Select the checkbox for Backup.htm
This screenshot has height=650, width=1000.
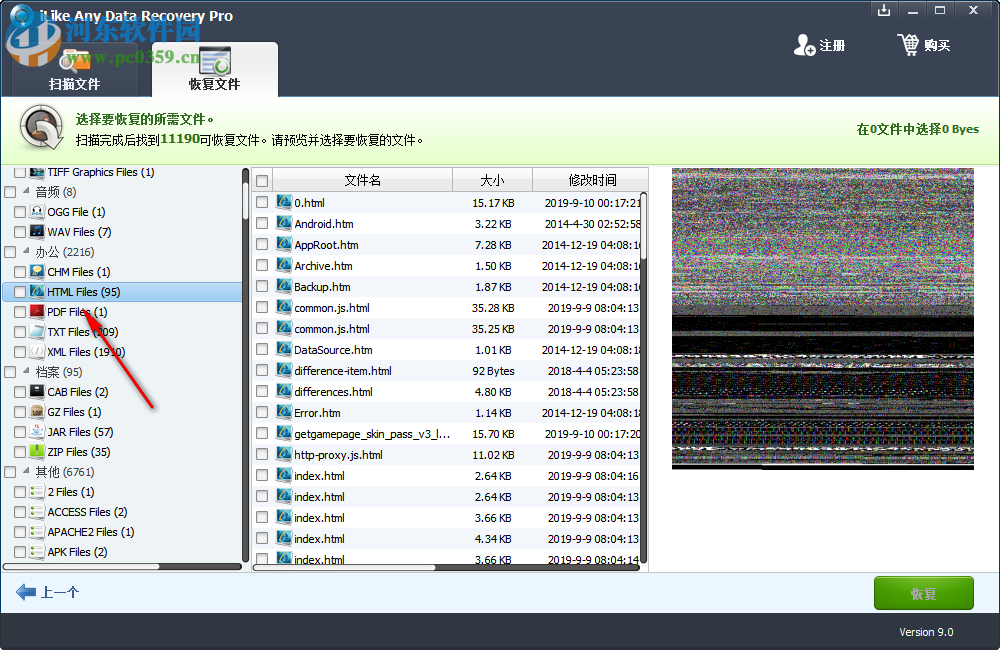tap(263, 286)
